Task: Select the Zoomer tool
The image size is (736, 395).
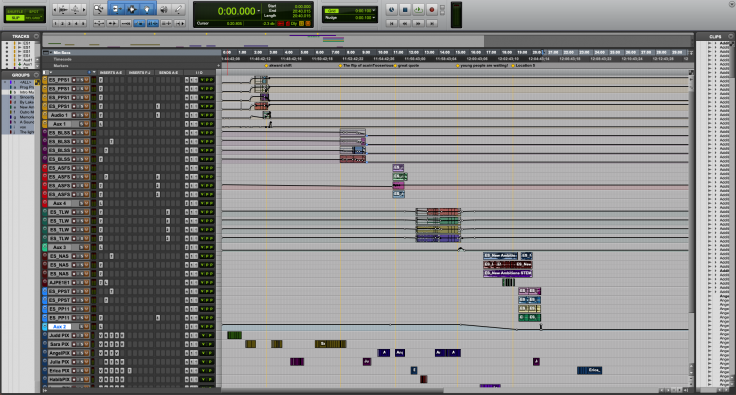Action: click(99, 9)
